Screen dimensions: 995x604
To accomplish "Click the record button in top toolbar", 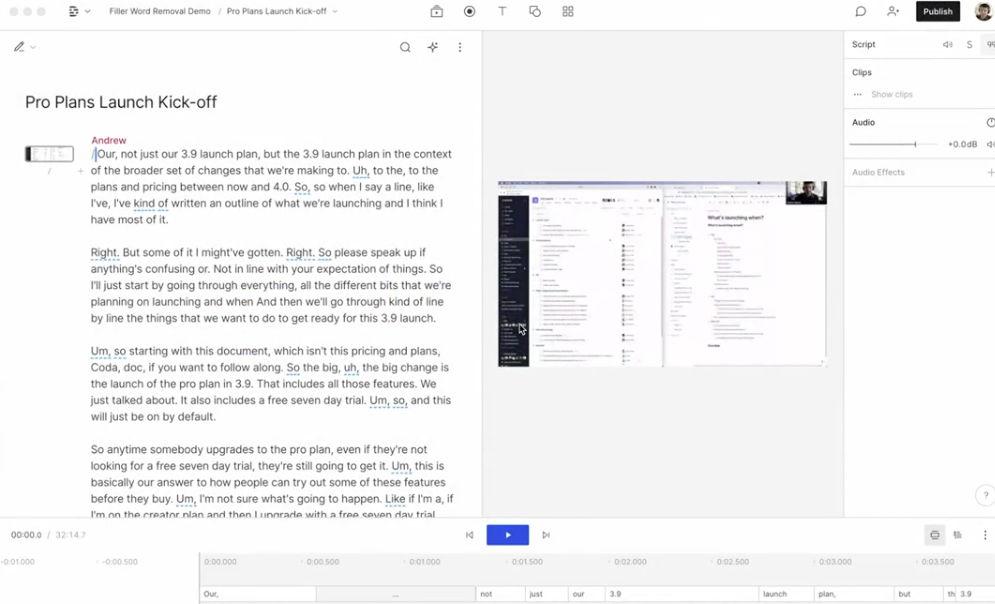I will pos(470,12).
